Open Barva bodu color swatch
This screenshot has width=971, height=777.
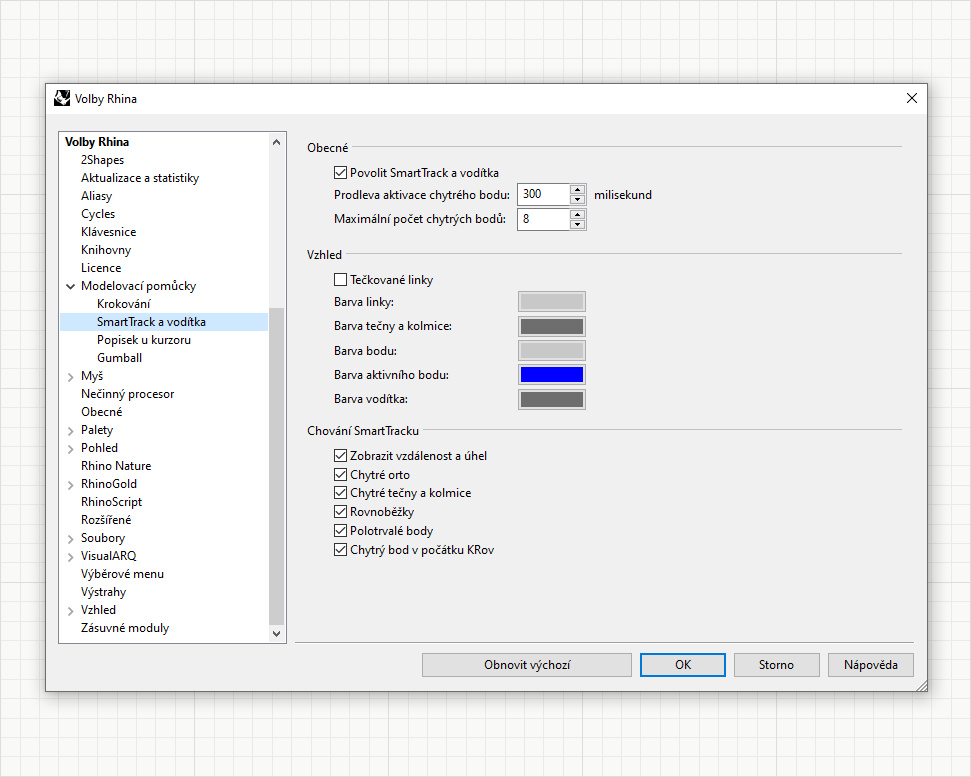[x=552, y=350]
